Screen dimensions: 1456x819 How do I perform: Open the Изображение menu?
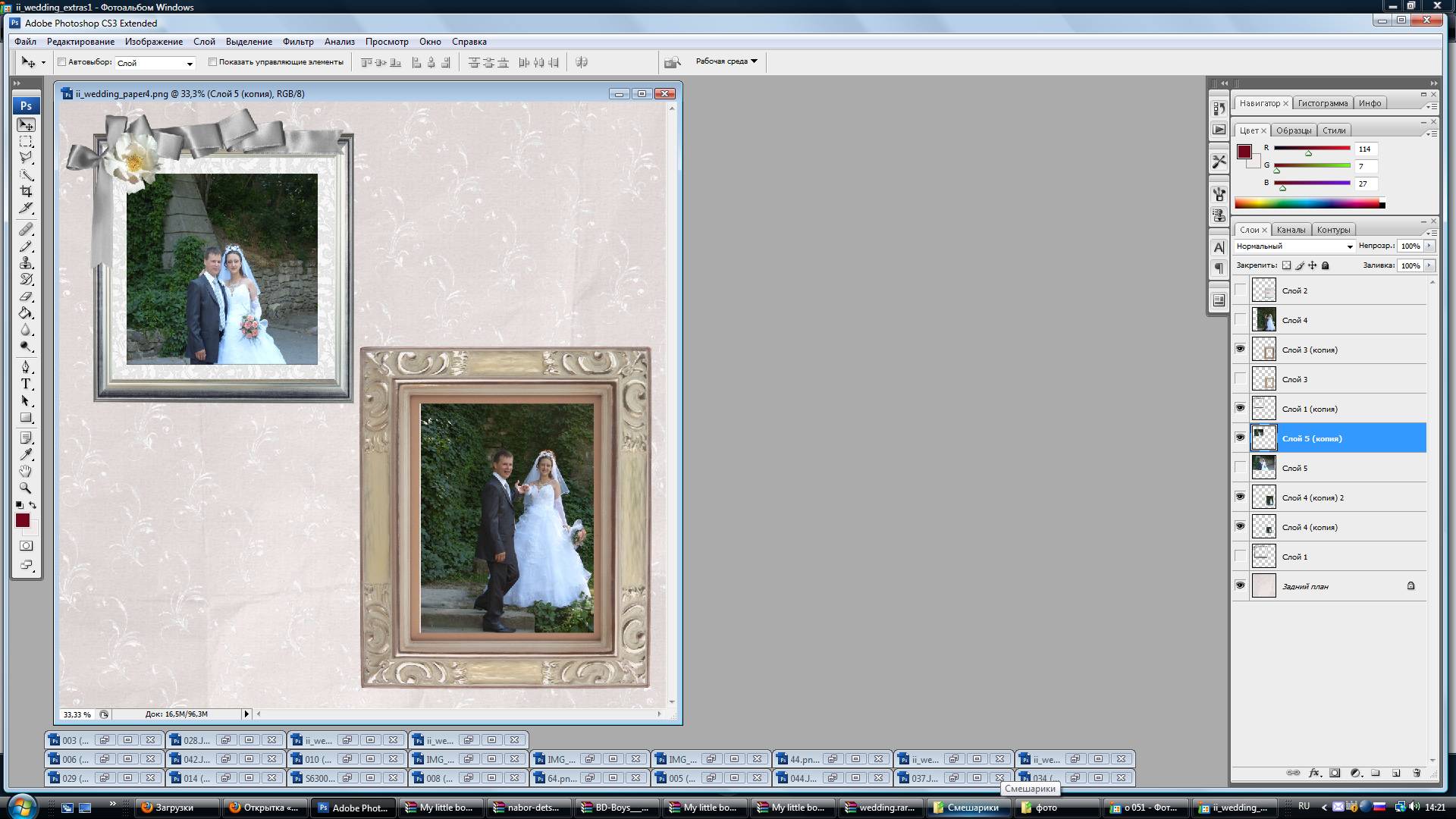point(154,42)
